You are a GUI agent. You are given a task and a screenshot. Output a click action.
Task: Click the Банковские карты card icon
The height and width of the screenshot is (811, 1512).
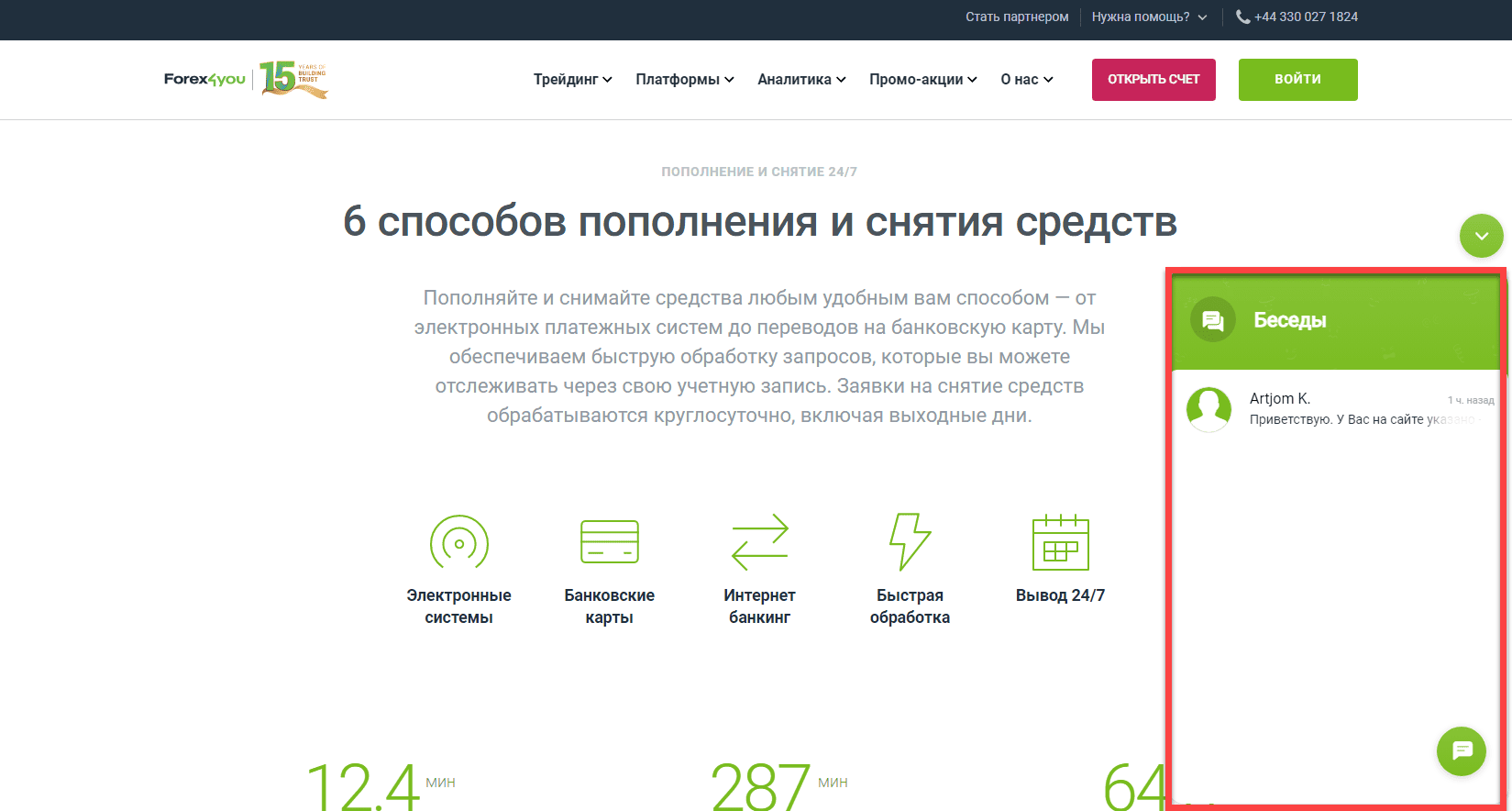pos(610,541)
